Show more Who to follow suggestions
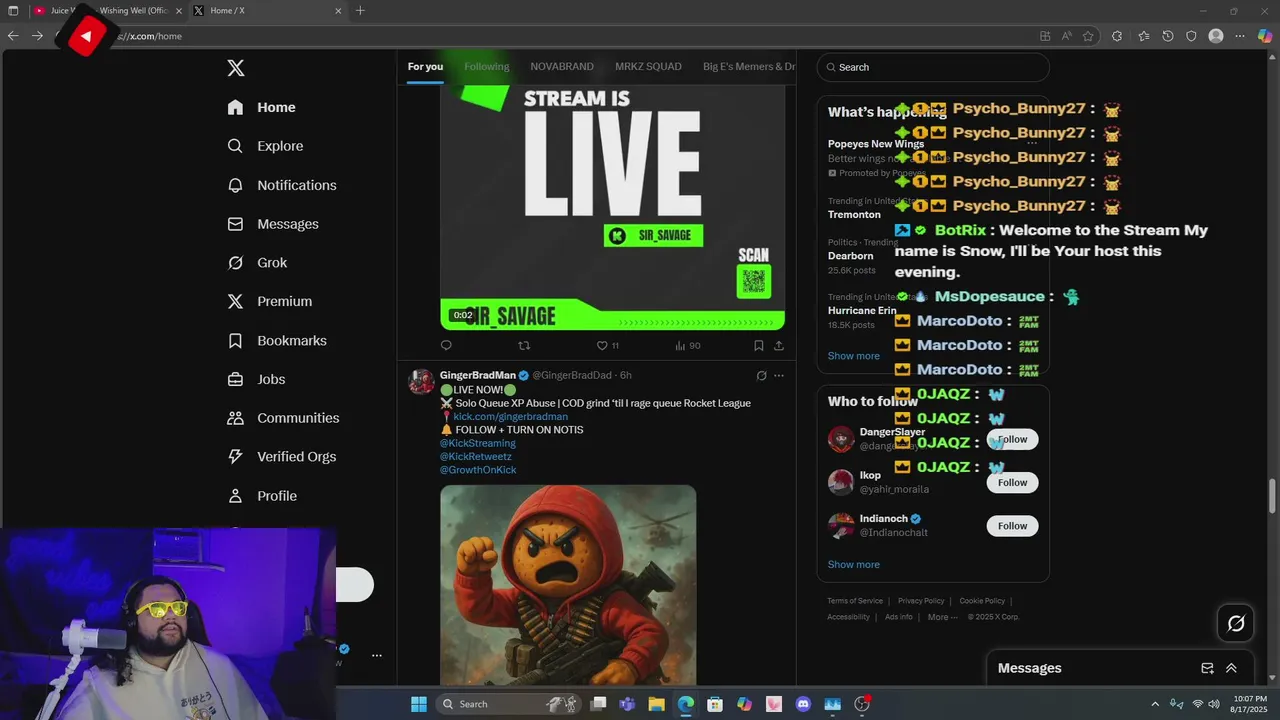The image size is (1280, 720). point(854,565)
